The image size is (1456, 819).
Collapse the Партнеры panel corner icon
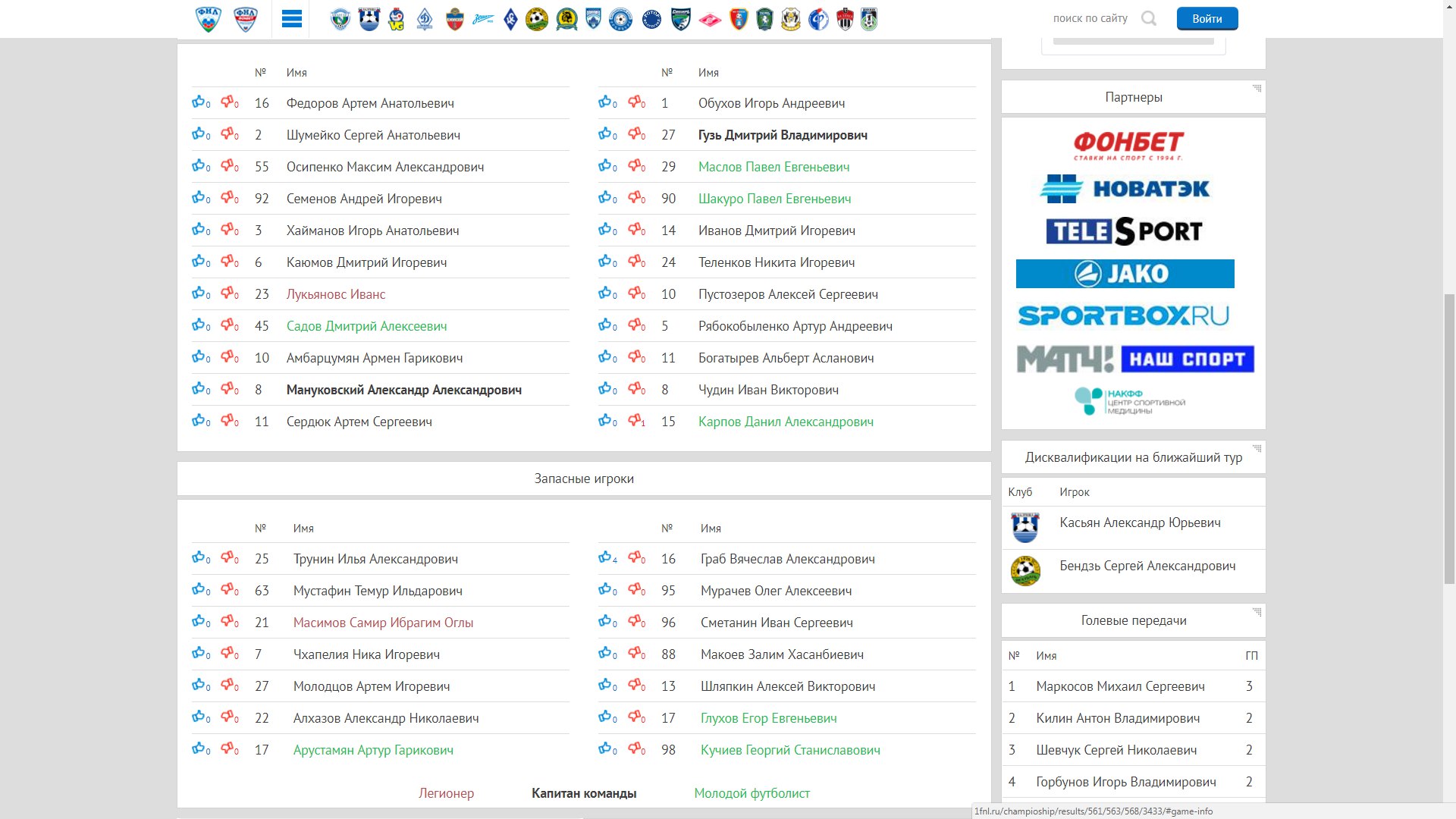tap(1257, 88)
